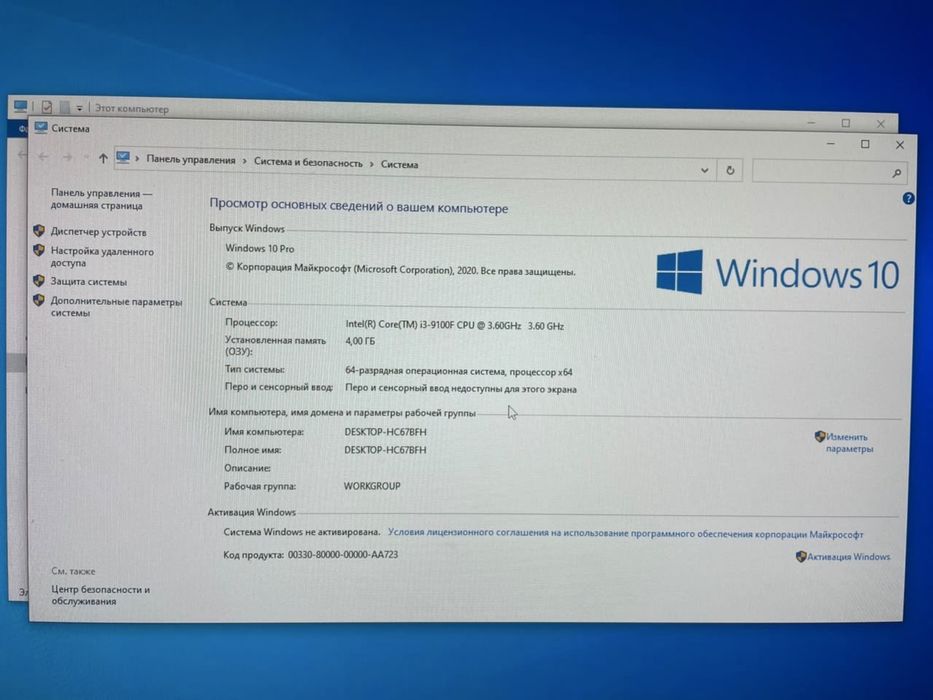Expand the arrow after 'Панель управления' breadcrumb

coord(245,161)
